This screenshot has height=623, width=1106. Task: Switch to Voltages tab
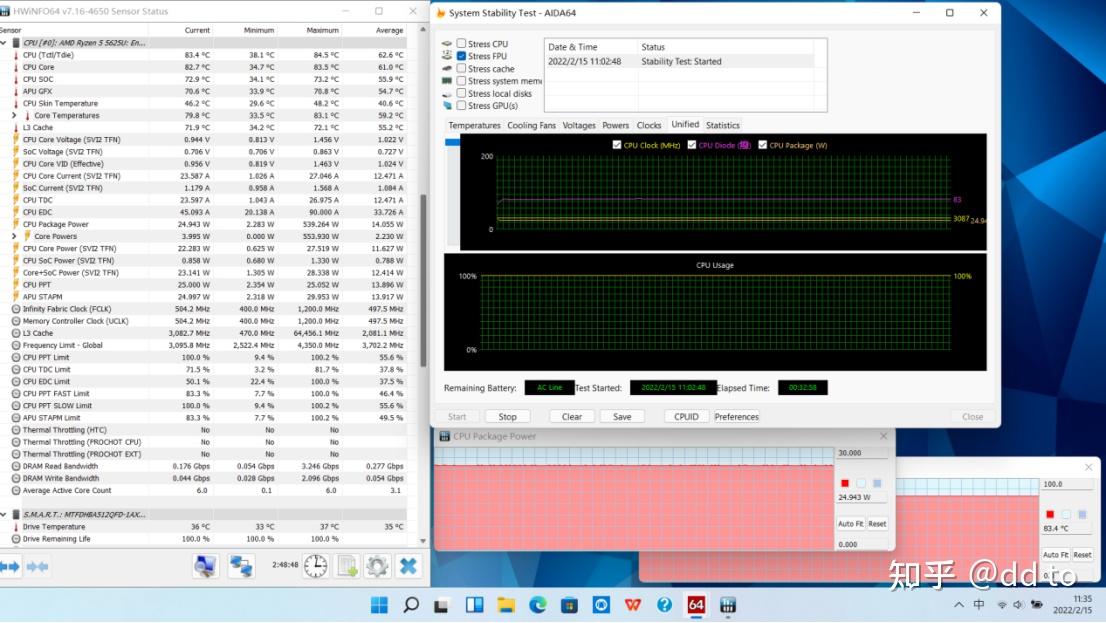tap(579, 126)
